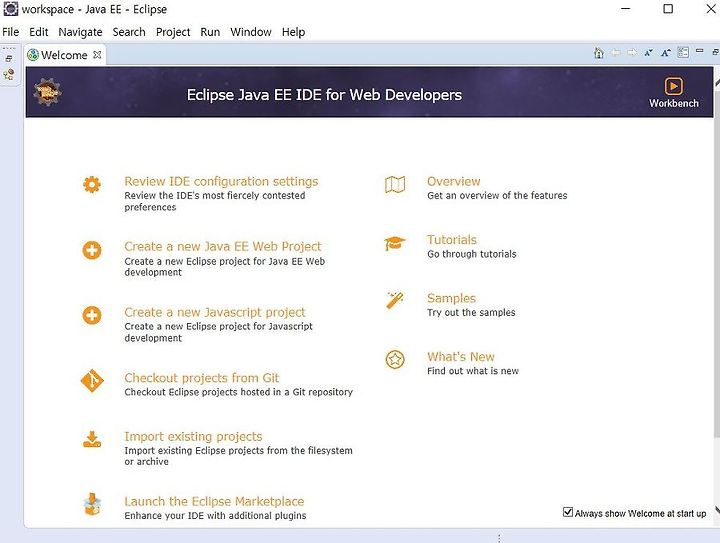Reduce font size with the small A icon

[x=648, y=53]
